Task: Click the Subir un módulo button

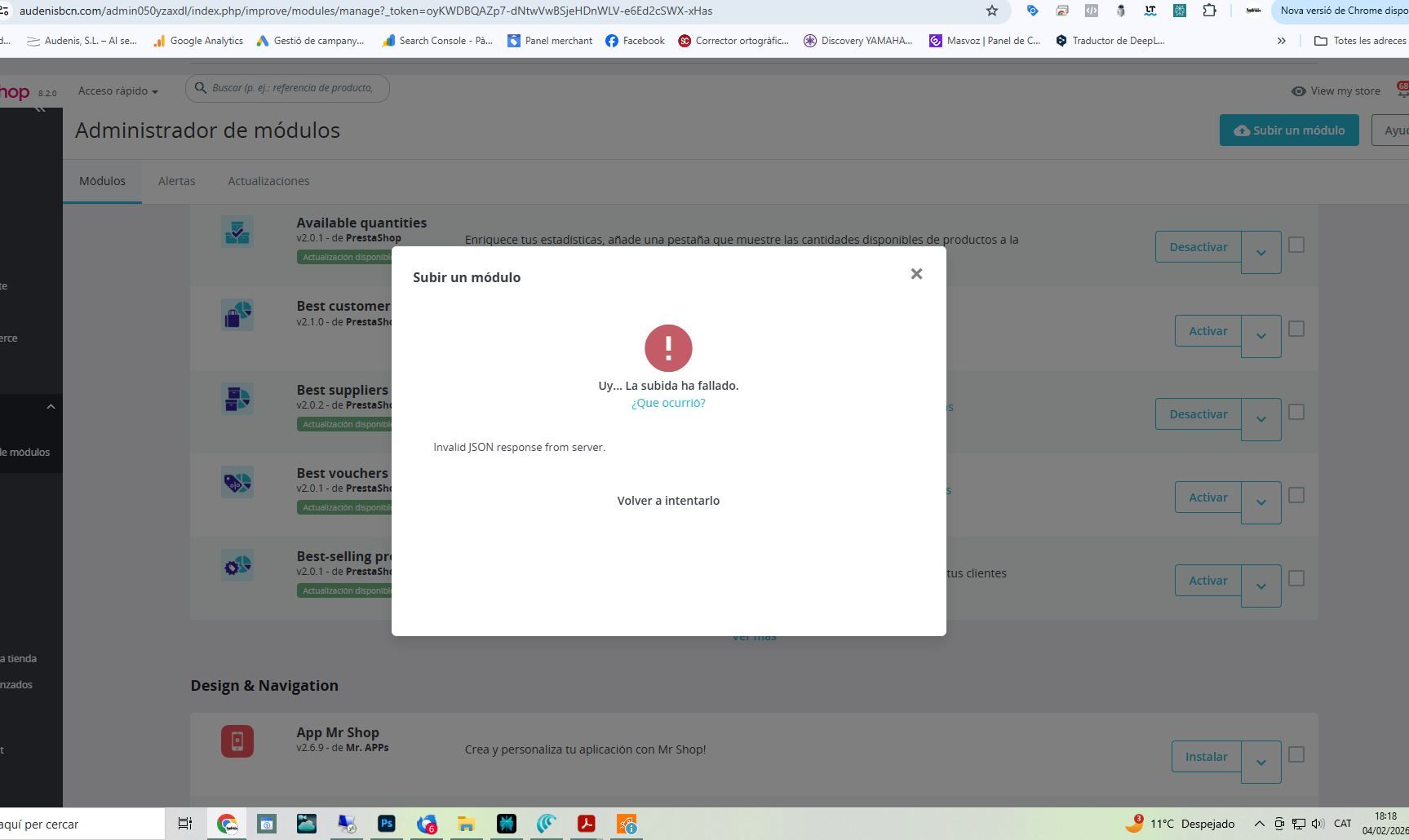Action: [x=1289, y=130]
